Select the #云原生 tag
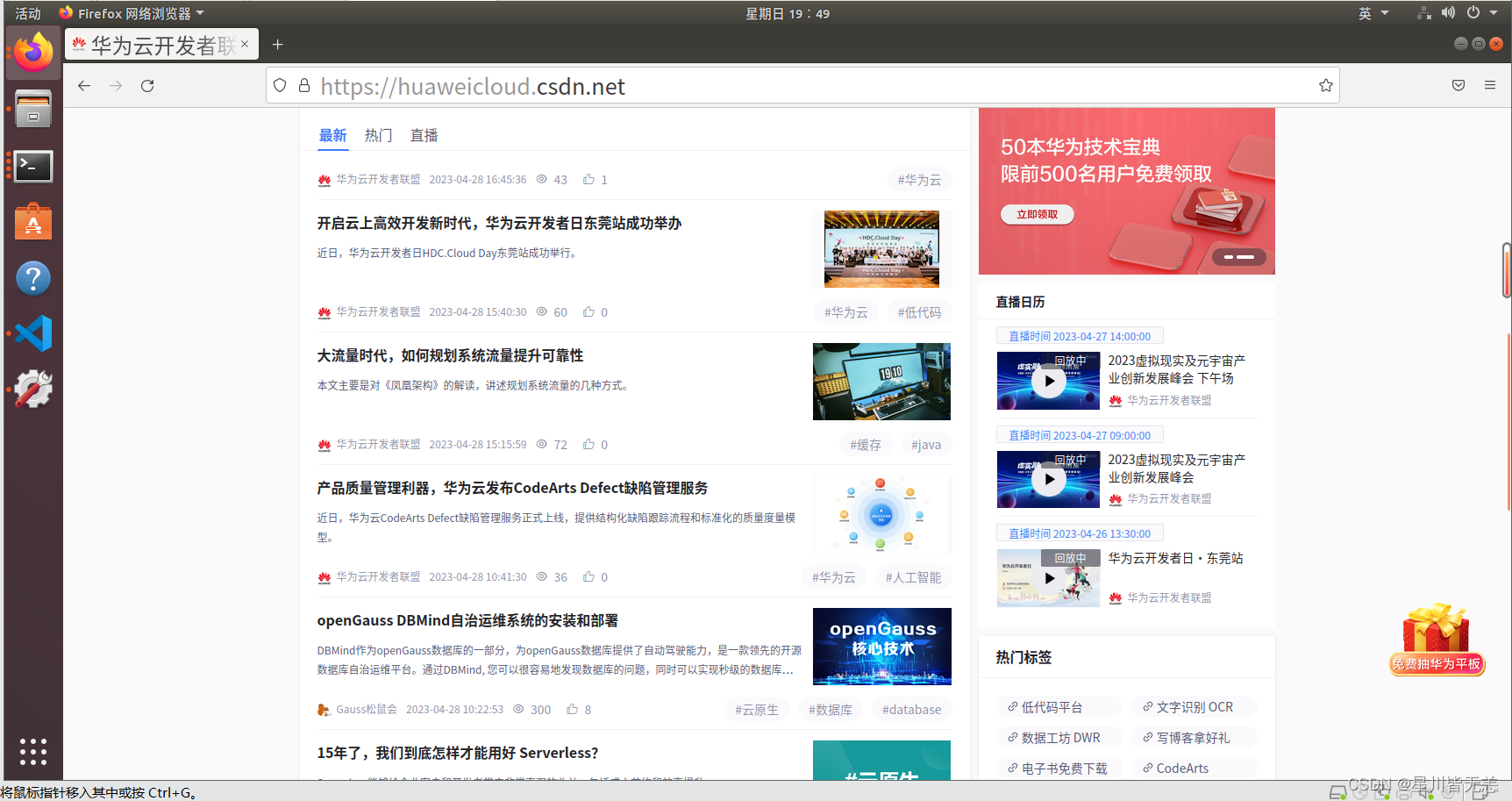Screen dimensions: 1512x801 coord(756,709)
